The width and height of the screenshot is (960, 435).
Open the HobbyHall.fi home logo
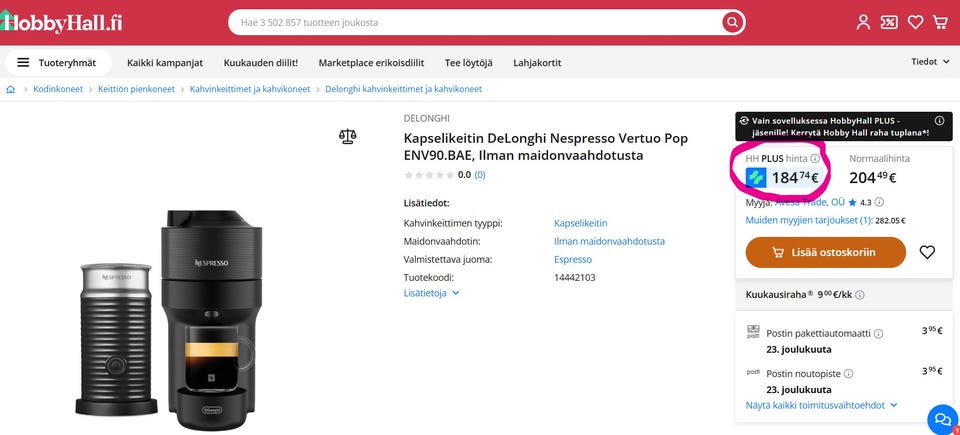pyautogui.click(x=61, y=21)
